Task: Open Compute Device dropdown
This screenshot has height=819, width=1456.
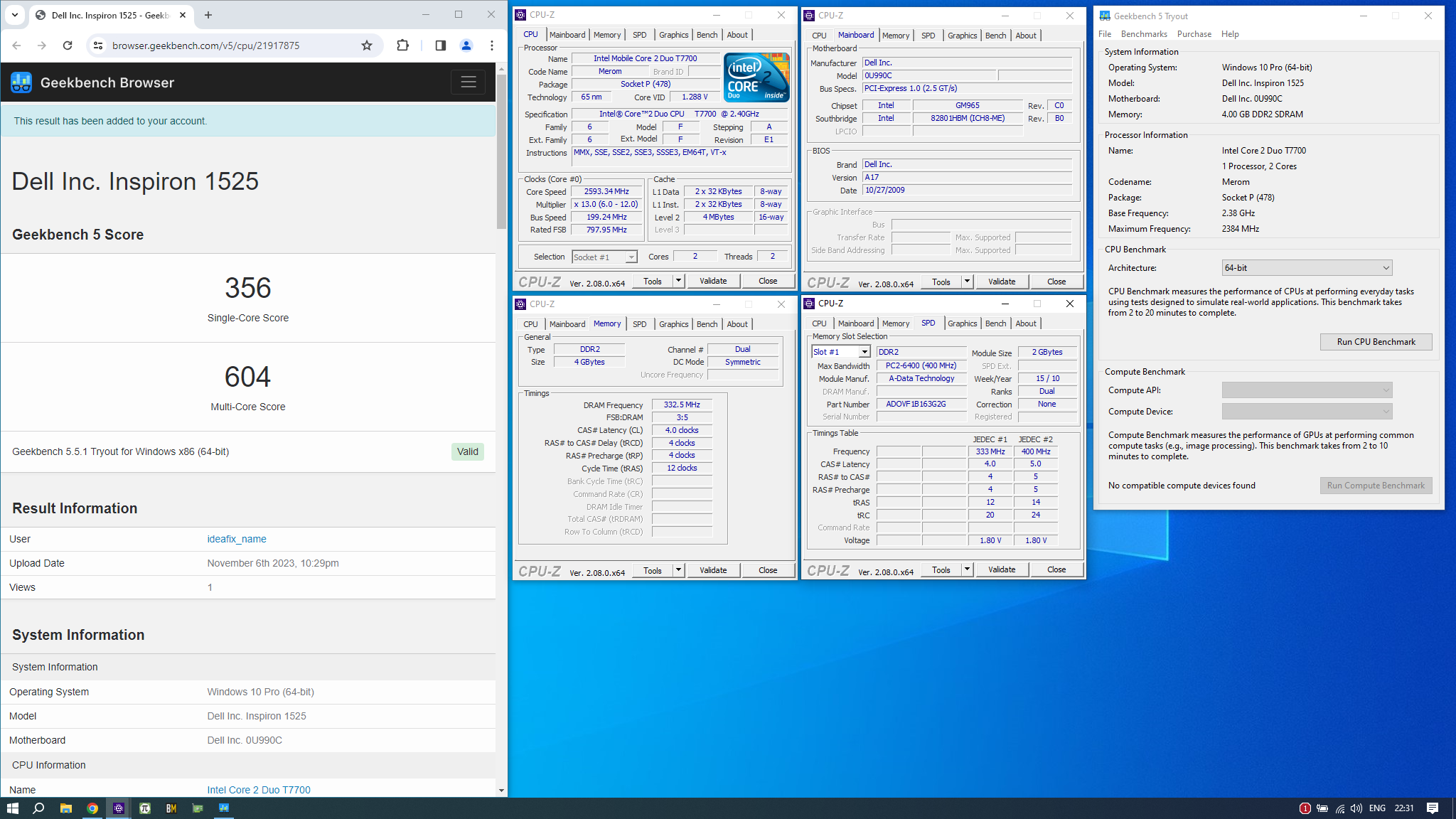Action: [1307, 412]
